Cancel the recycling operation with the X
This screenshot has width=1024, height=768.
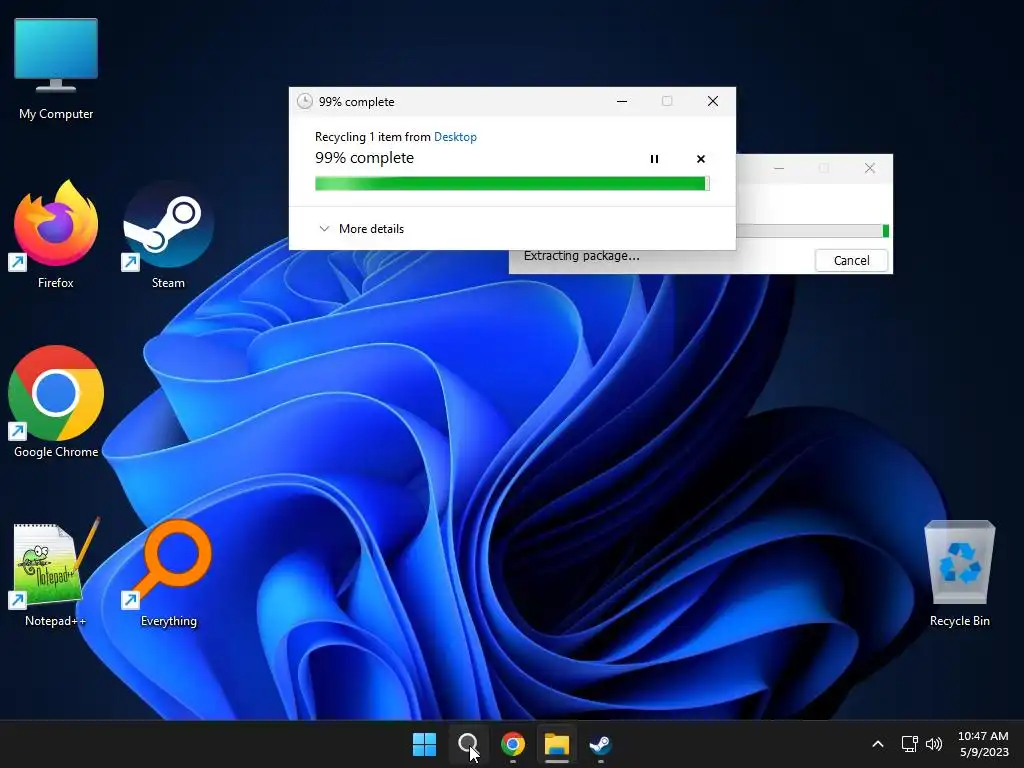coord(701,159)
